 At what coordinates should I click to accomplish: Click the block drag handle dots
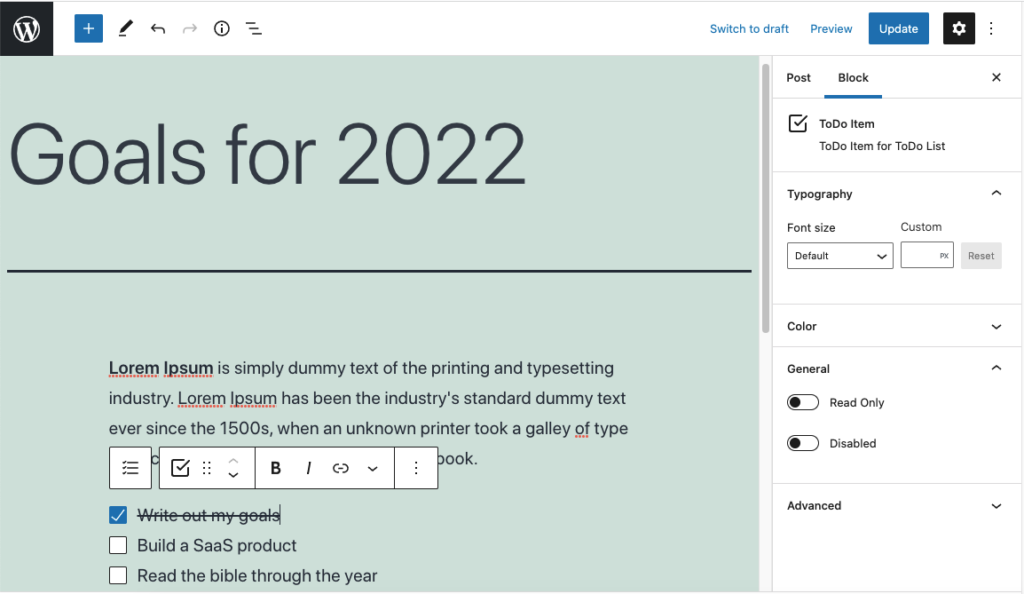pos(207,468)
